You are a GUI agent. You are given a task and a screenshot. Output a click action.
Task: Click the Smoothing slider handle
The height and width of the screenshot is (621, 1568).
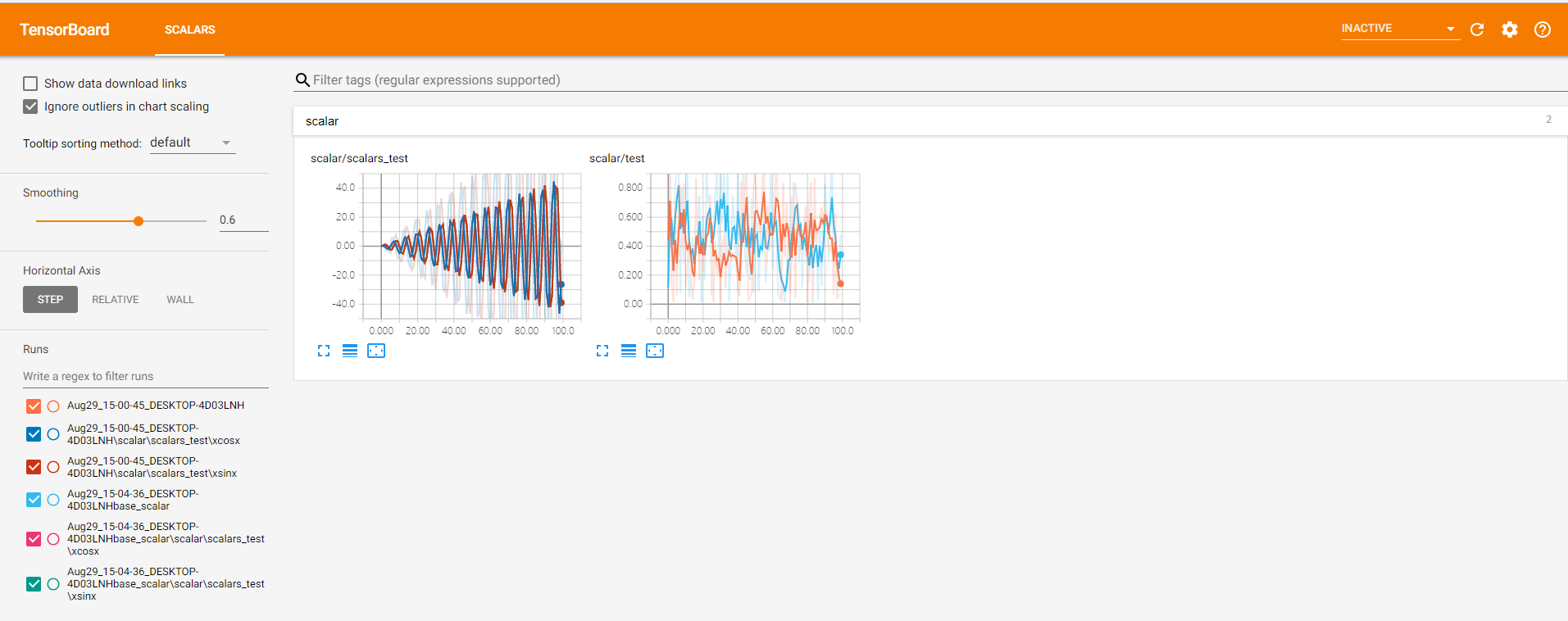(139, 221)
